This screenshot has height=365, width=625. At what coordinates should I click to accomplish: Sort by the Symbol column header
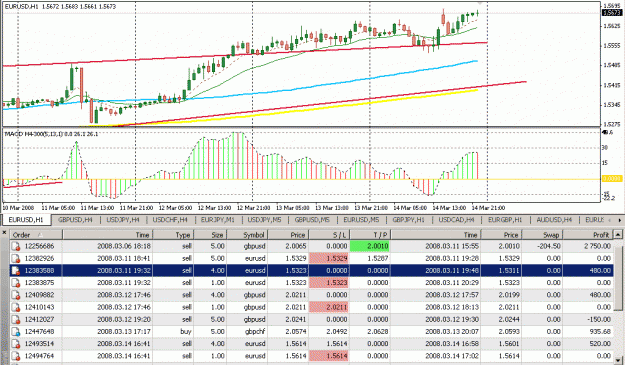pos(248,235)
